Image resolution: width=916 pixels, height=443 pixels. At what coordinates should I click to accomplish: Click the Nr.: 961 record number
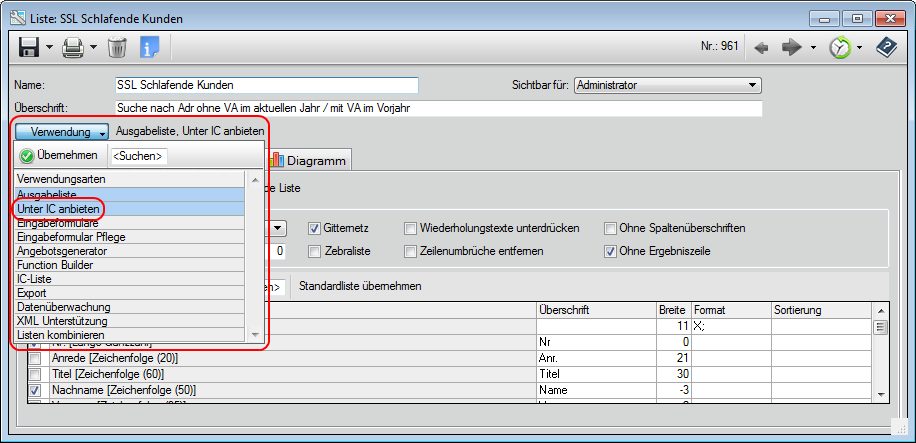tap(720, 47)
